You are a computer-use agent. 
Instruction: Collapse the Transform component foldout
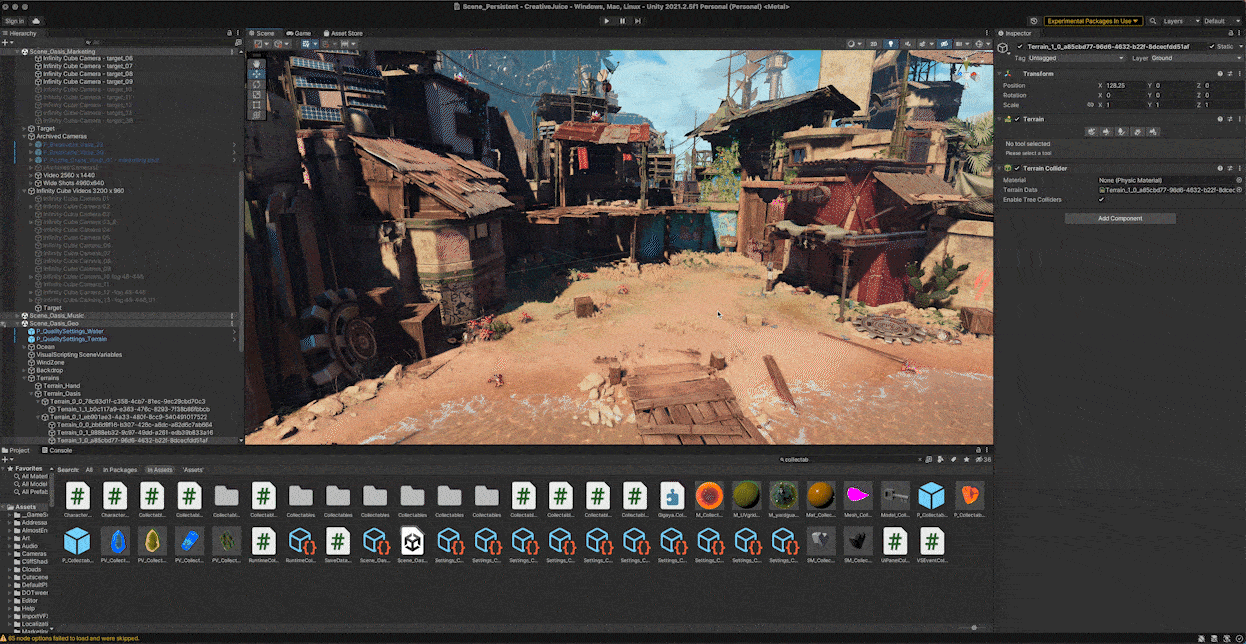(1001, 73)
